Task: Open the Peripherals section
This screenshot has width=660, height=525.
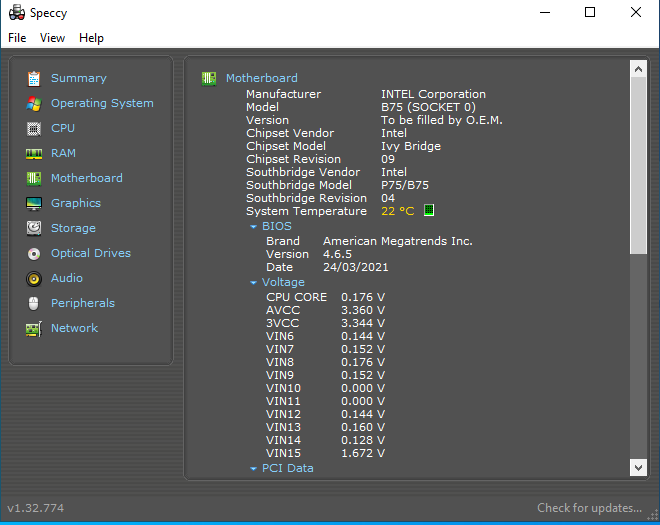Action: tap(83, 303)
